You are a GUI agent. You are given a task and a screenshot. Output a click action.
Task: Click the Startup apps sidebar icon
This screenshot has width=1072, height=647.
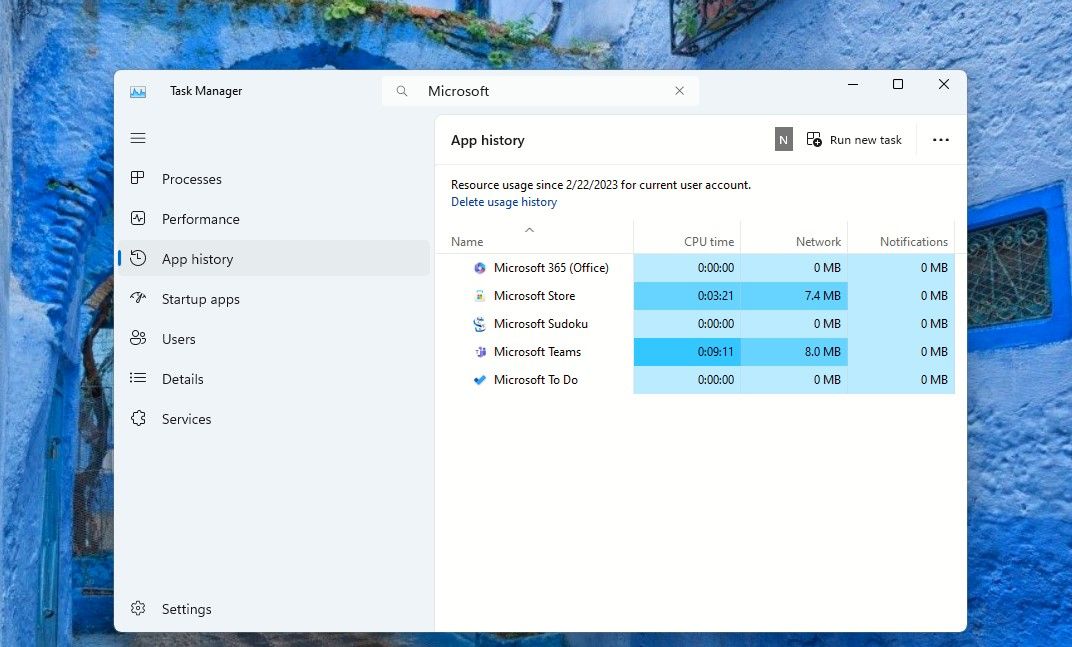pos(138,299)
